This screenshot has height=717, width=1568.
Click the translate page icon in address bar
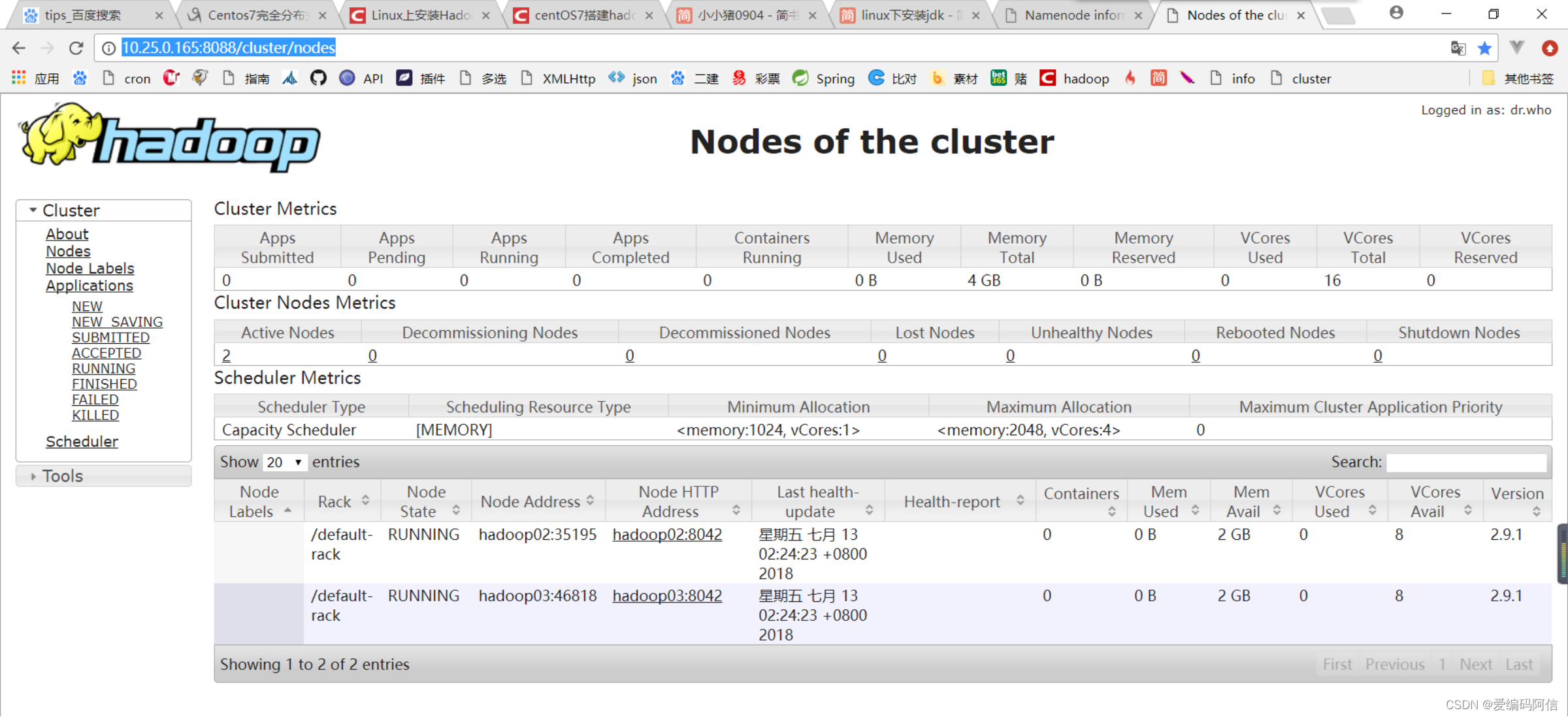point(1458,48)
